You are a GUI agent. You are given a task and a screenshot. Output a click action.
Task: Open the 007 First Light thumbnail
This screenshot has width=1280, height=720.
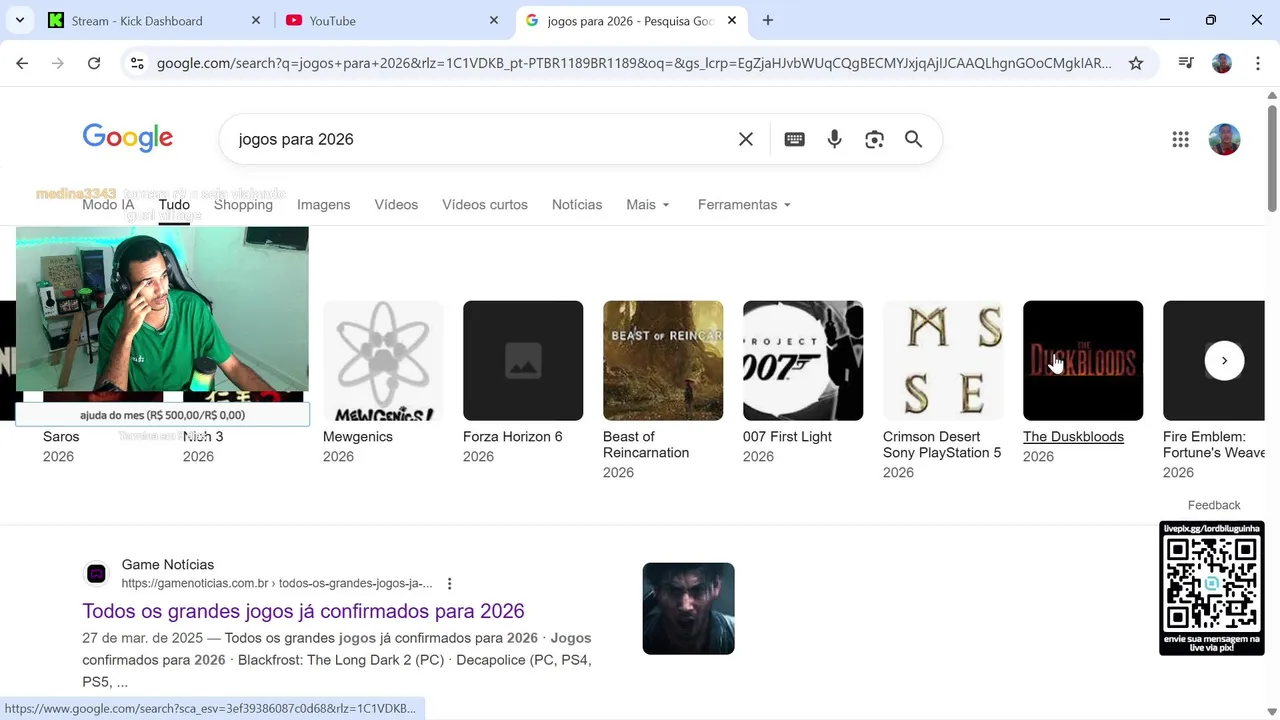coord(803,360)
